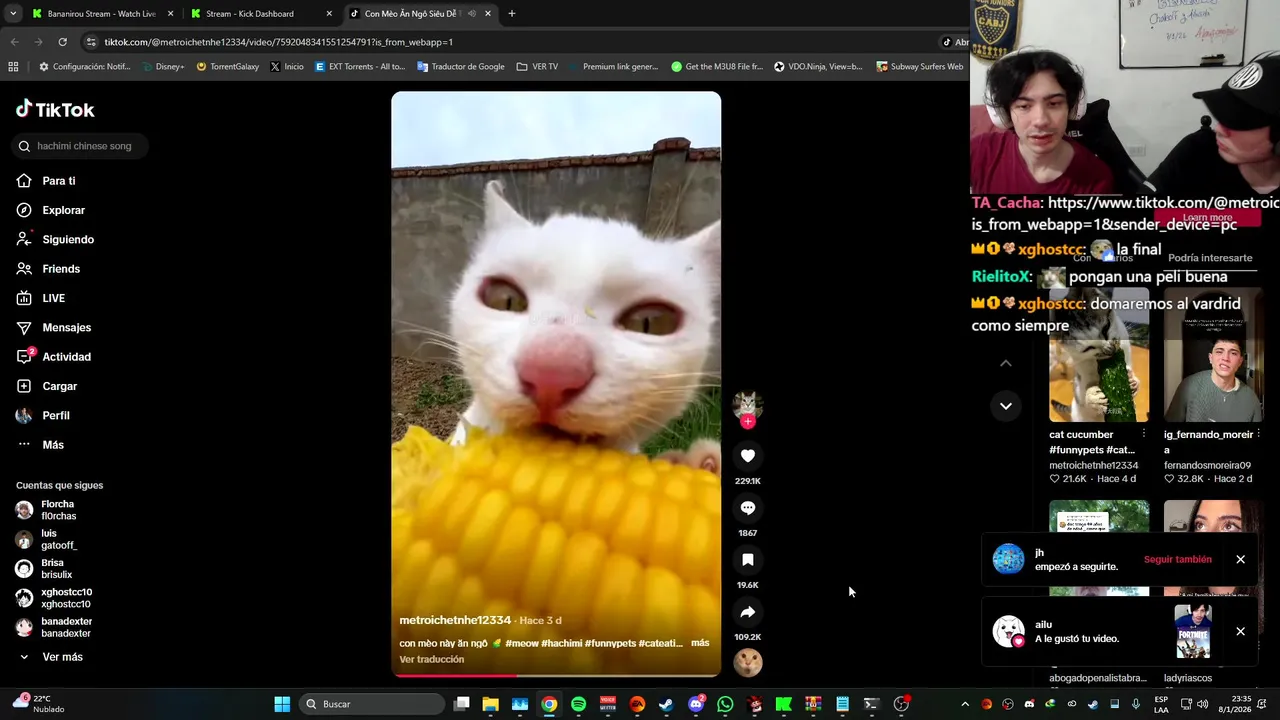
Task: Open the Disney+ bookmark
Action: click(x=163, y=66)
